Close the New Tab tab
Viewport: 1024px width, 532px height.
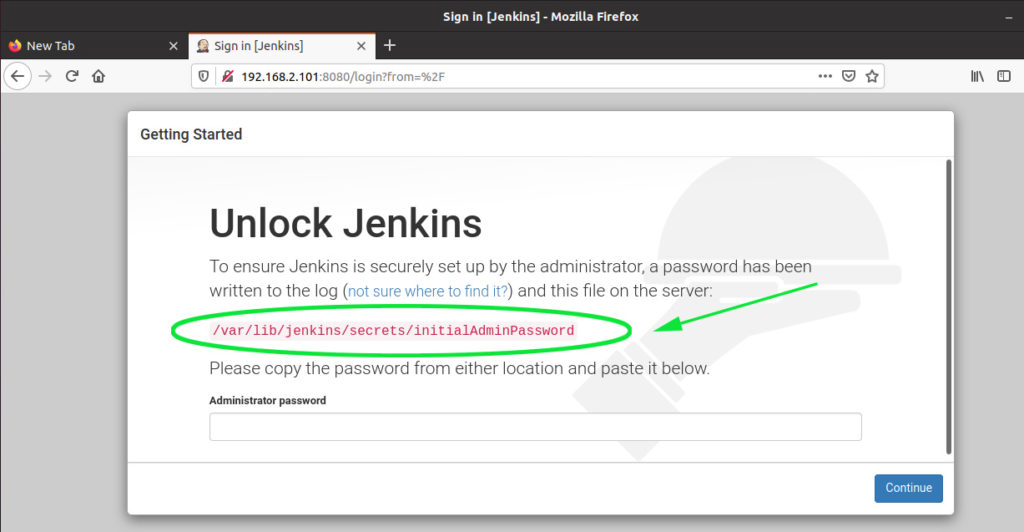(173, 46)
